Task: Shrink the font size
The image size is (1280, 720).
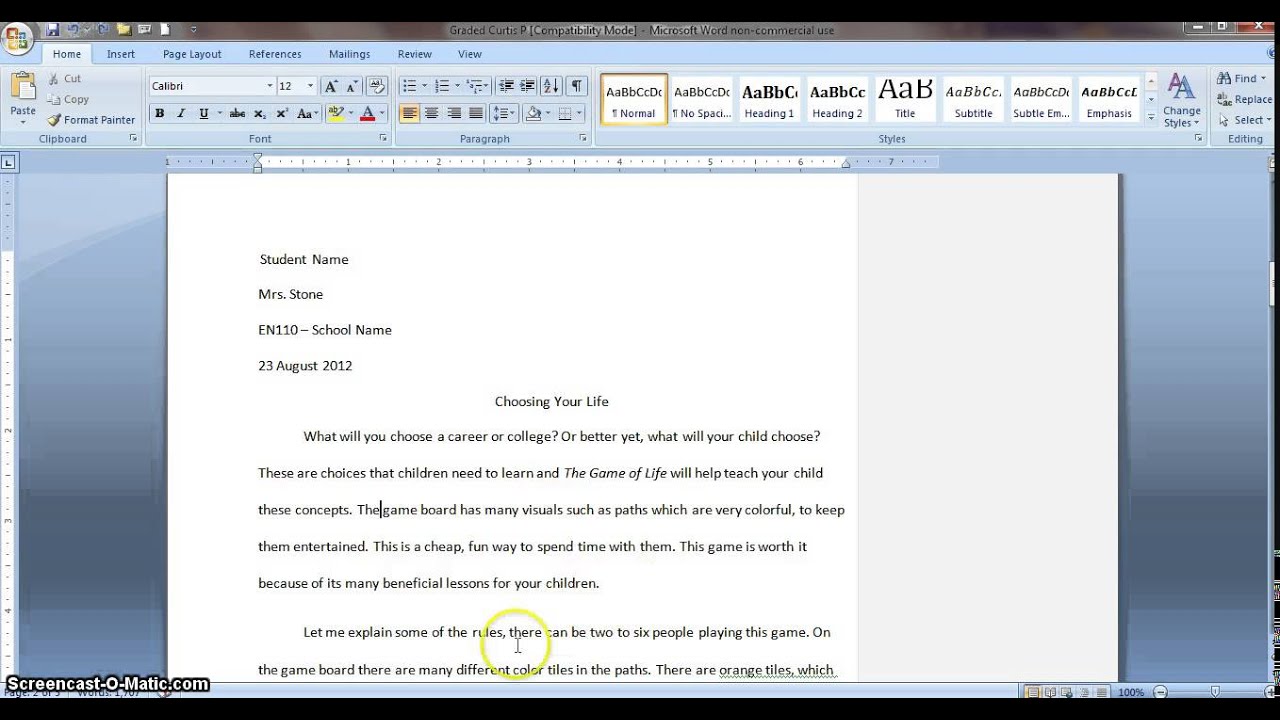Action: [353, 86]
